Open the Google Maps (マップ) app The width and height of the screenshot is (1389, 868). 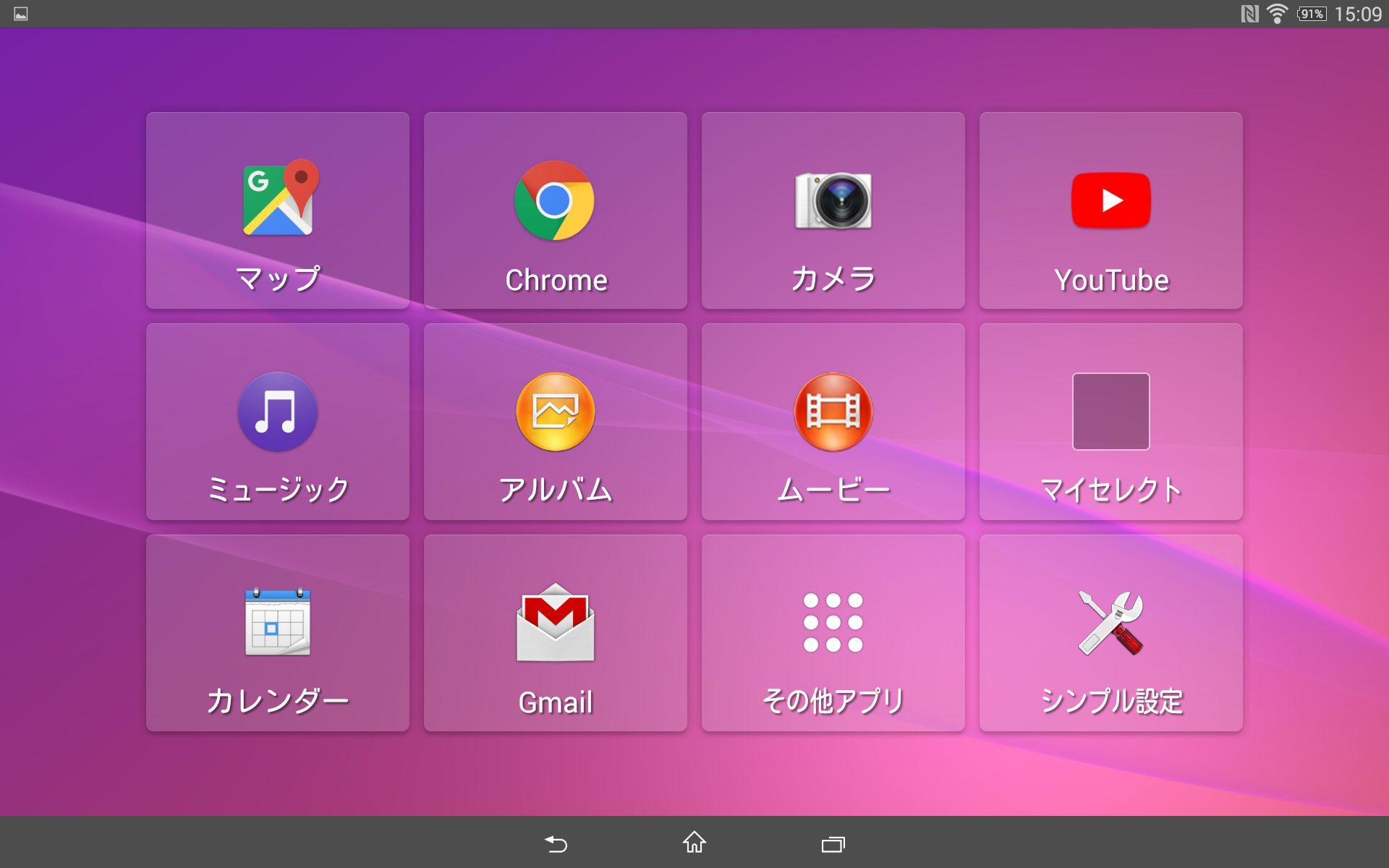(x=278, y=210)
